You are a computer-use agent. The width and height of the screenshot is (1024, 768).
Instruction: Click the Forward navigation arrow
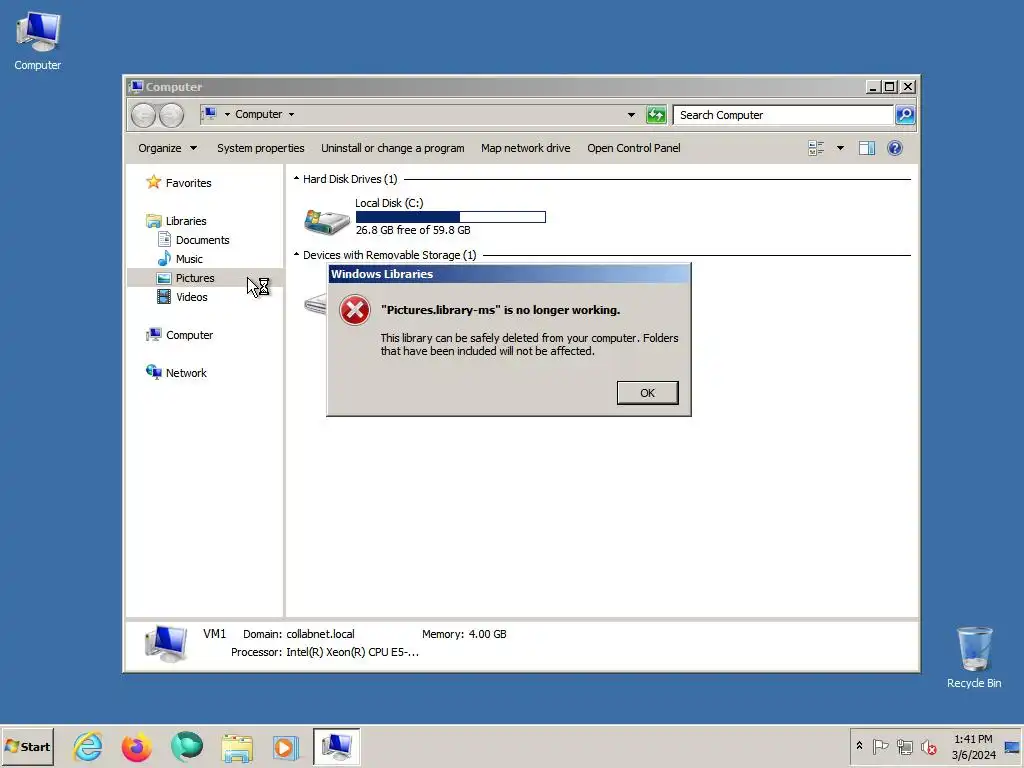click(x=172, y=115)
